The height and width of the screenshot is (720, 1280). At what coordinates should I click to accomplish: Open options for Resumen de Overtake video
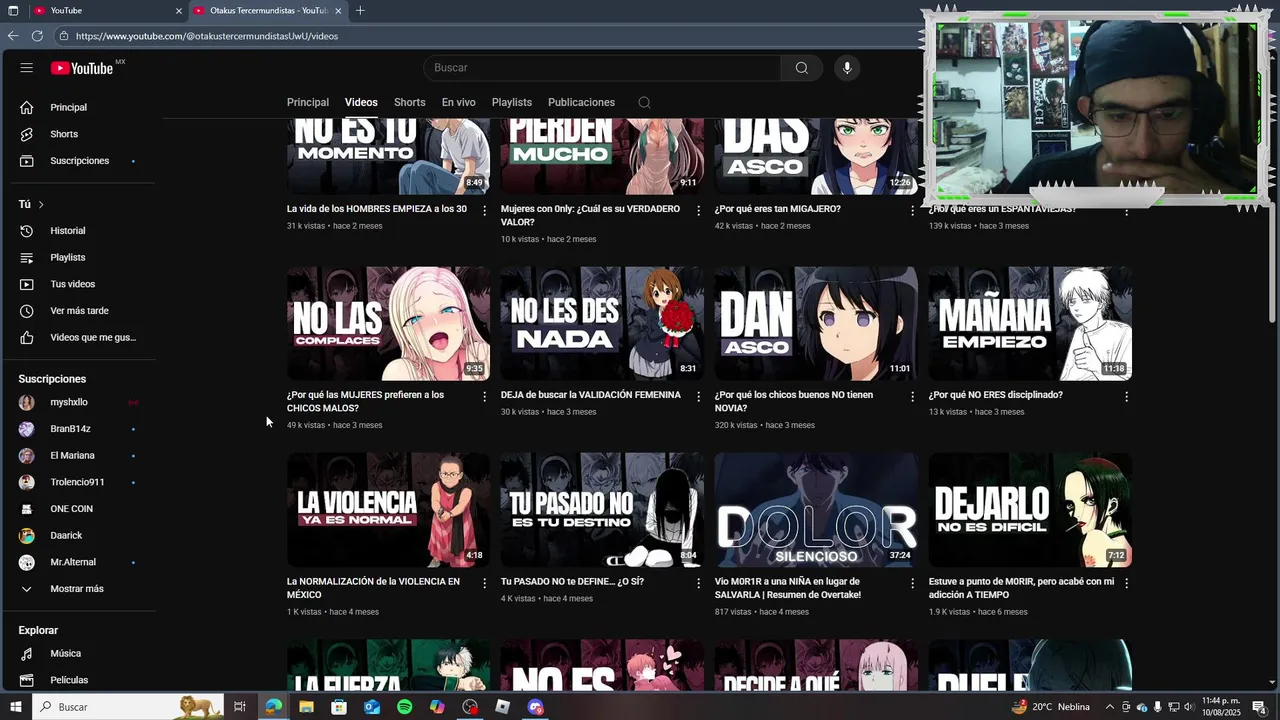[912, 583]
